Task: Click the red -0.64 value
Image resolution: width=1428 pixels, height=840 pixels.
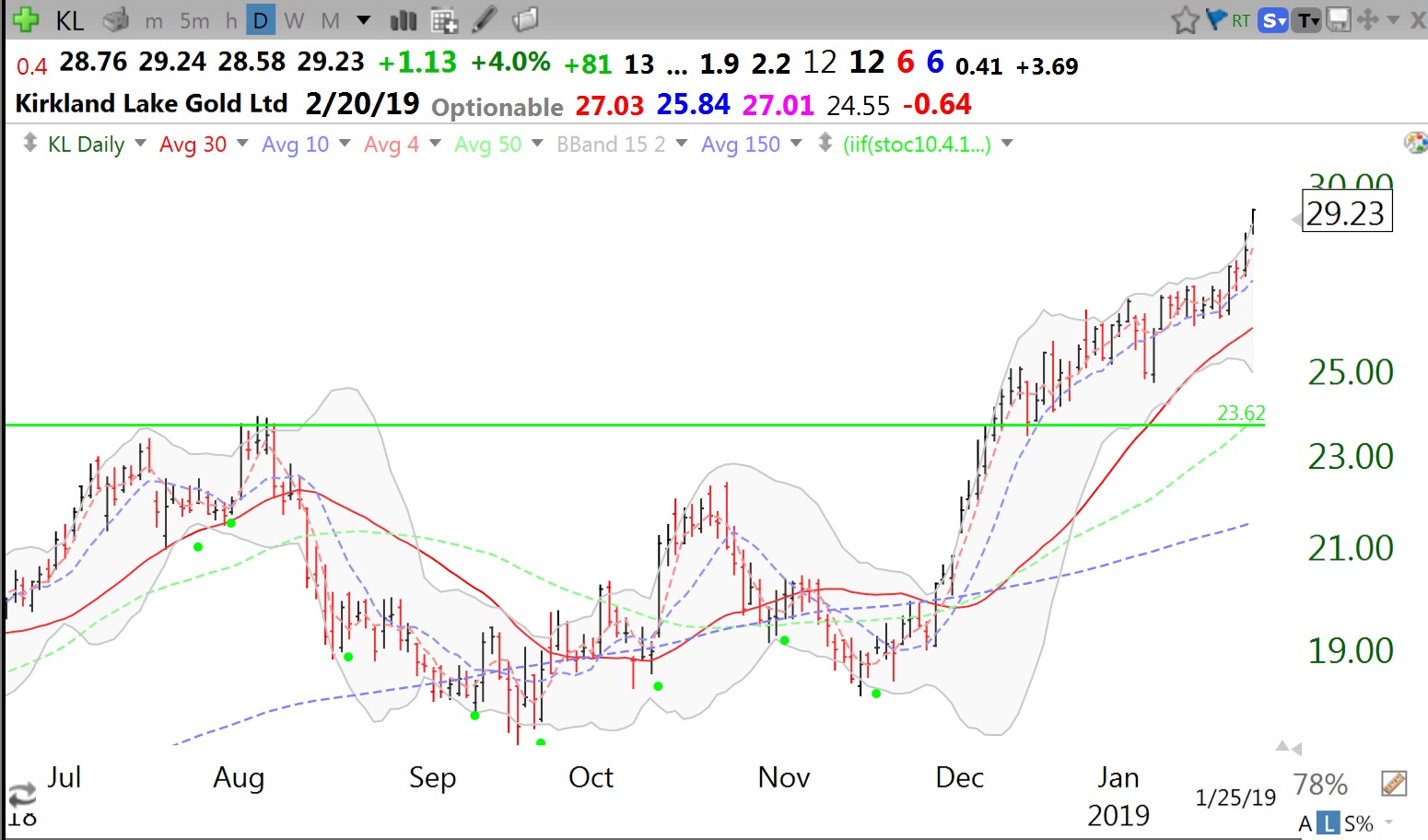Action: (937, 105)
